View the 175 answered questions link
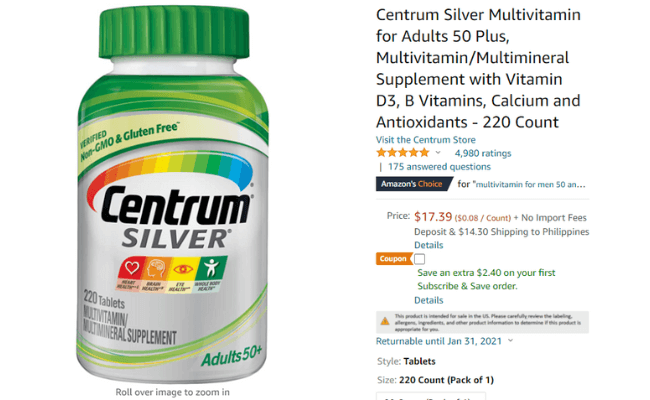Image resolution: width=650 pixels, height=400 pixels. point(439,167)
